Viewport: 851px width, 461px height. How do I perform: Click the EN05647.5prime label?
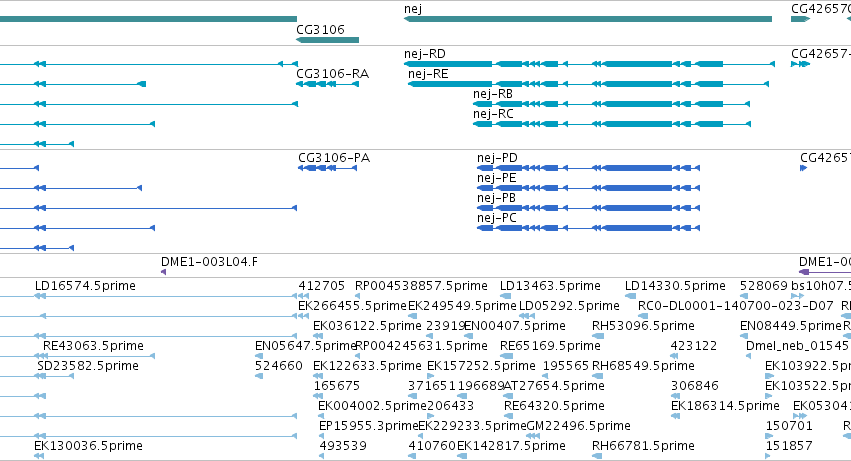coord(306,346)
